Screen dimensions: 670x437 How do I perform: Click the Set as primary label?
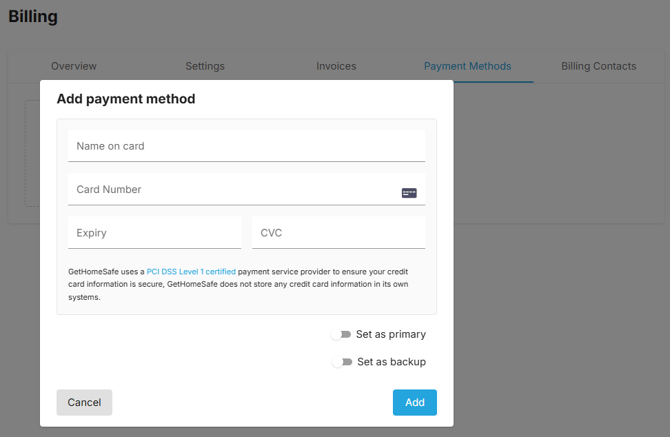[391, 334]
